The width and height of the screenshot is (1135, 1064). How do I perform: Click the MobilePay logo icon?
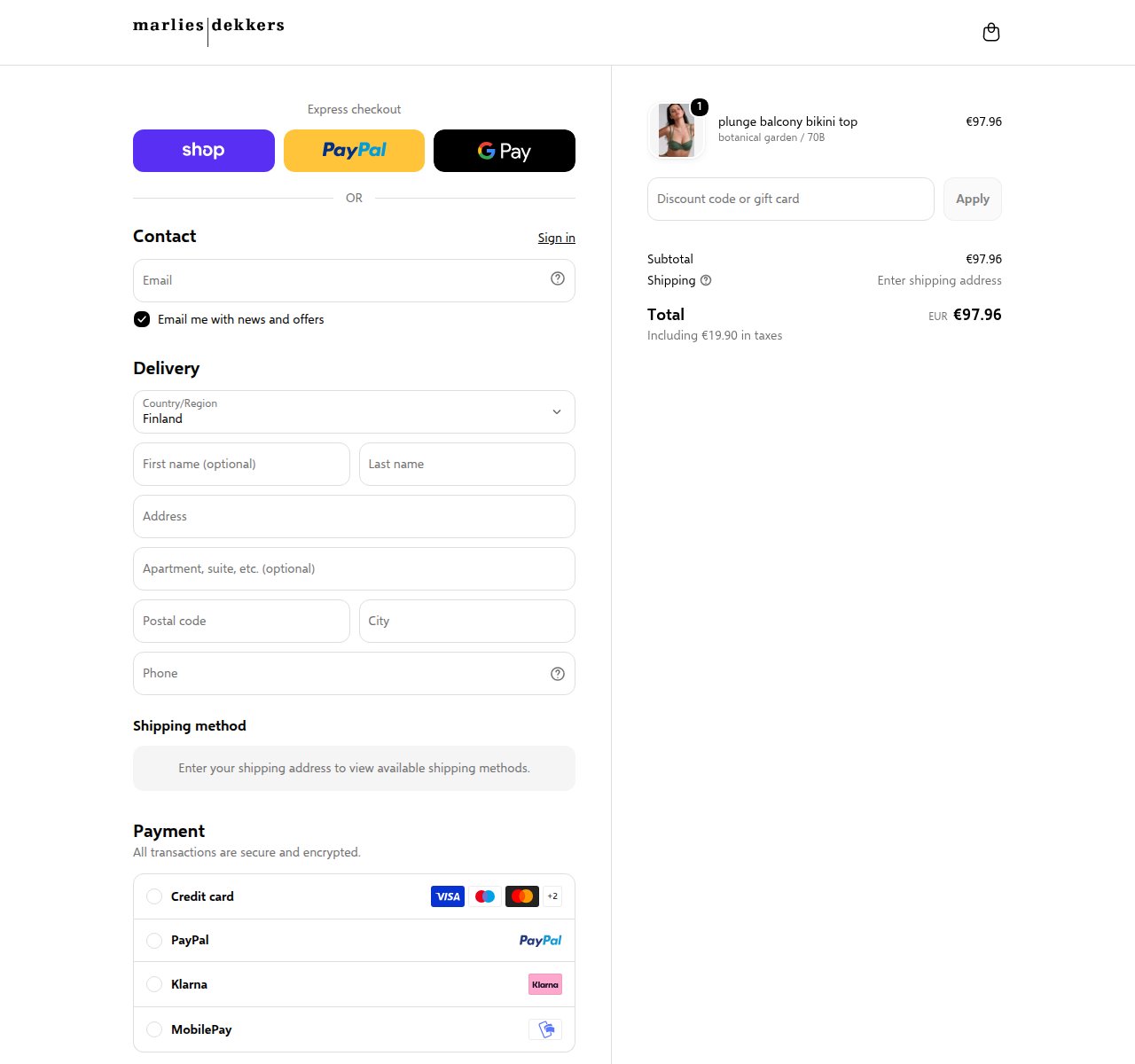tap(545, 1029)
